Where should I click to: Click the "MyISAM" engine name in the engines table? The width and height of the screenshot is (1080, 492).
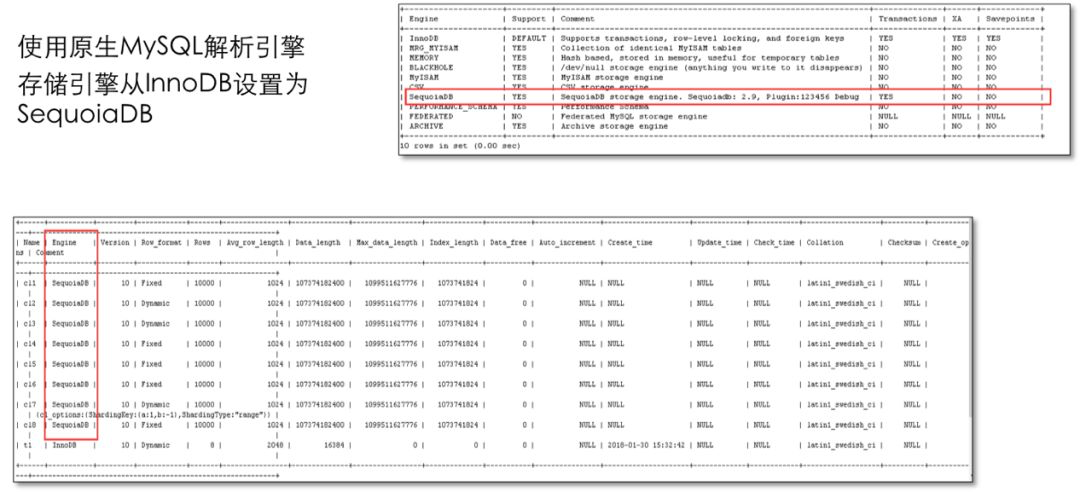pos(424,78)
